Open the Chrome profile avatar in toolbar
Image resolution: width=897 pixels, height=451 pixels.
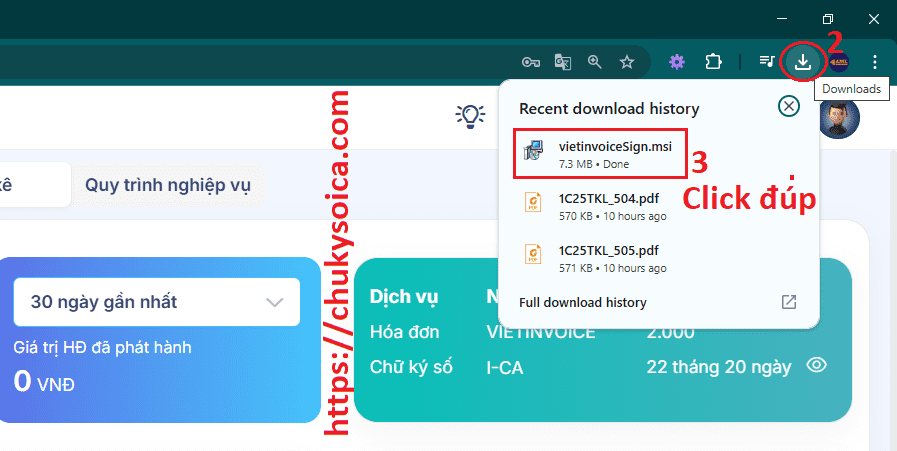[x=839, y=61]
